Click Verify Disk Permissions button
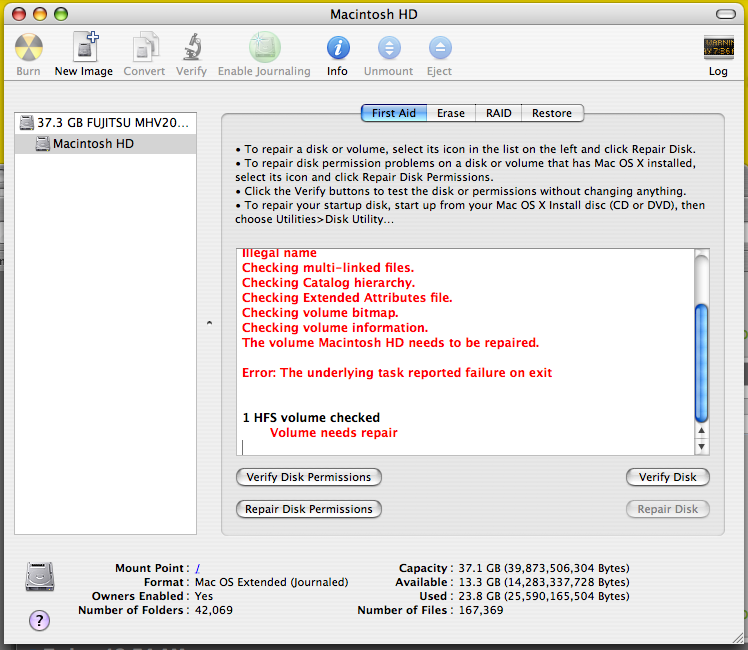 coord(309,477)
